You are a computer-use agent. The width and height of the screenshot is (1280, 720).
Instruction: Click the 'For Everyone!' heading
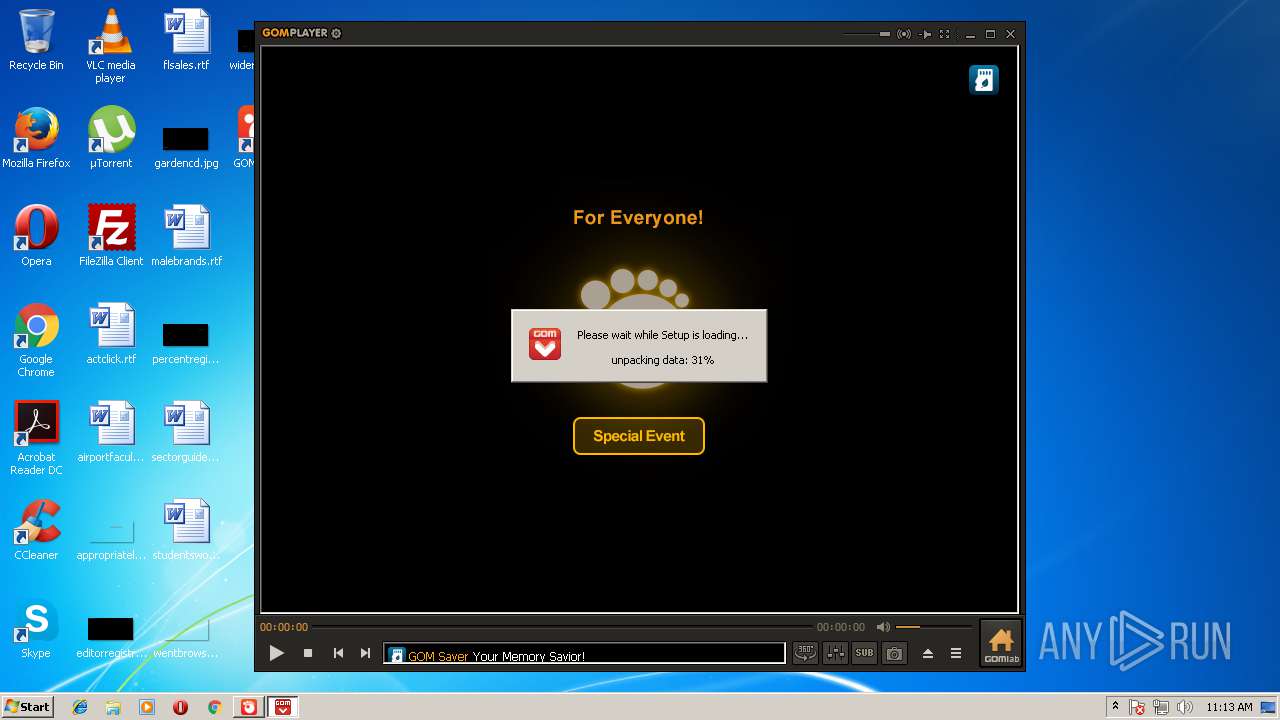click(x=638, y=217)
